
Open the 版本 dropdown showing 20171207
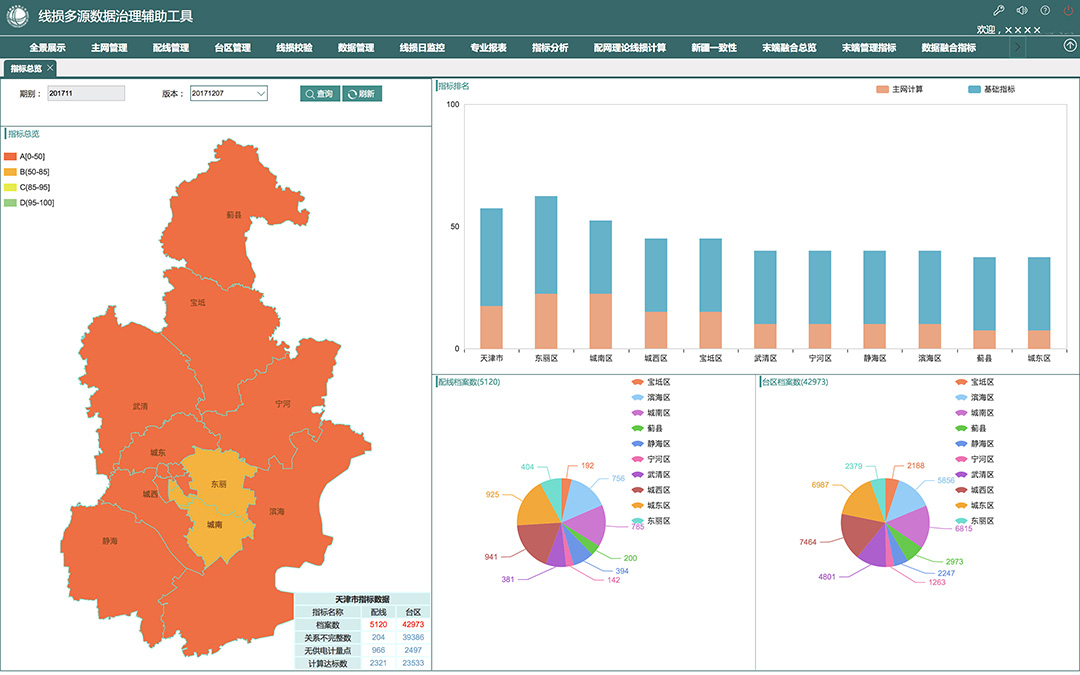pyautogui.click(x=228, y=93)
